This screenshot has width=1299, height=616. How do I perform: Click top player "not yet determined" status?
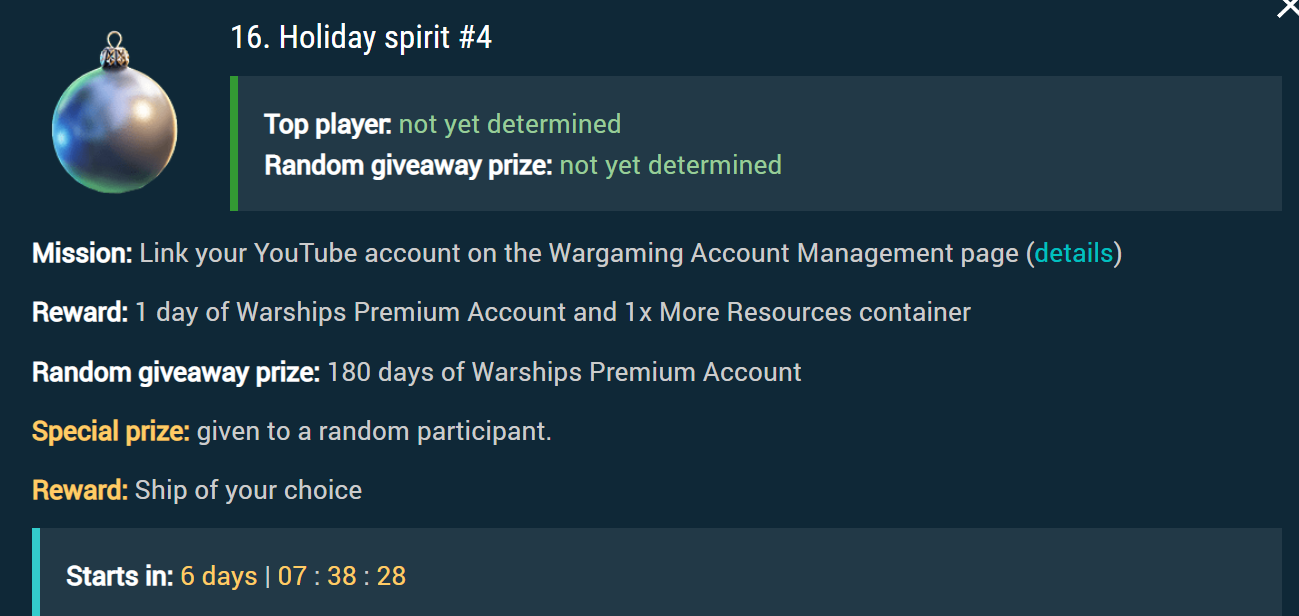[509, 124]
